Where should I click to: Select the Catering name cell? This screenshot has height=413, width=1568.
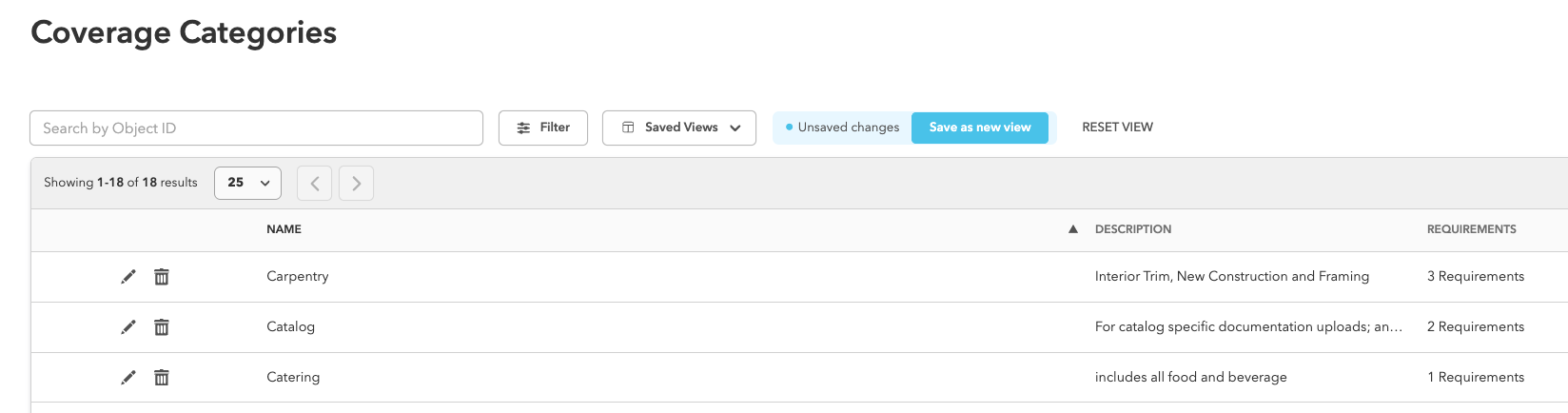293,377
